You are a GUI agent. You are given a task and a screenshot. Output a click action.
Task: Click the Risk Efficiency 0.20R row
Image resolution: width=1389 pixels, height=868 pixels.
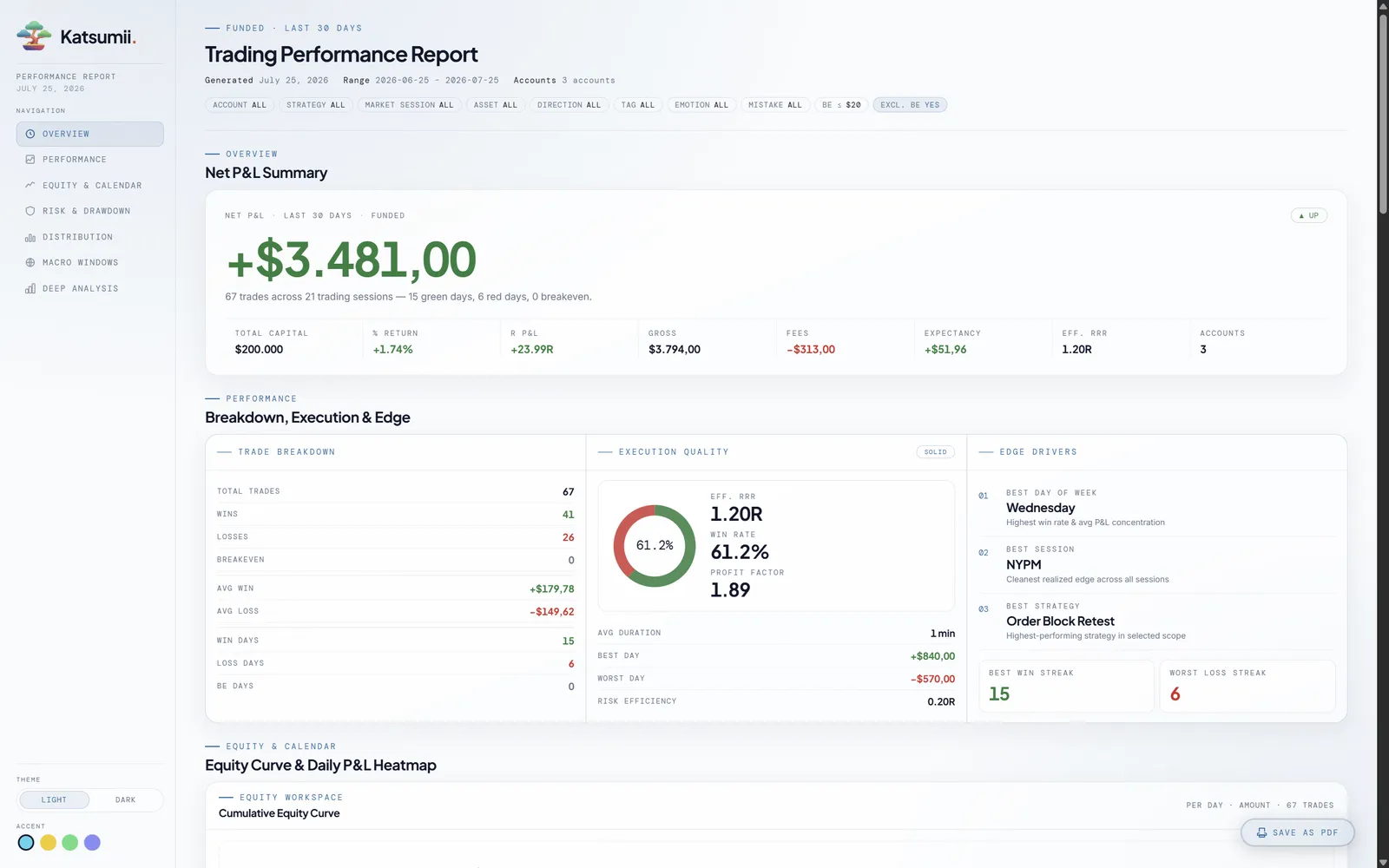click(776, 701)
